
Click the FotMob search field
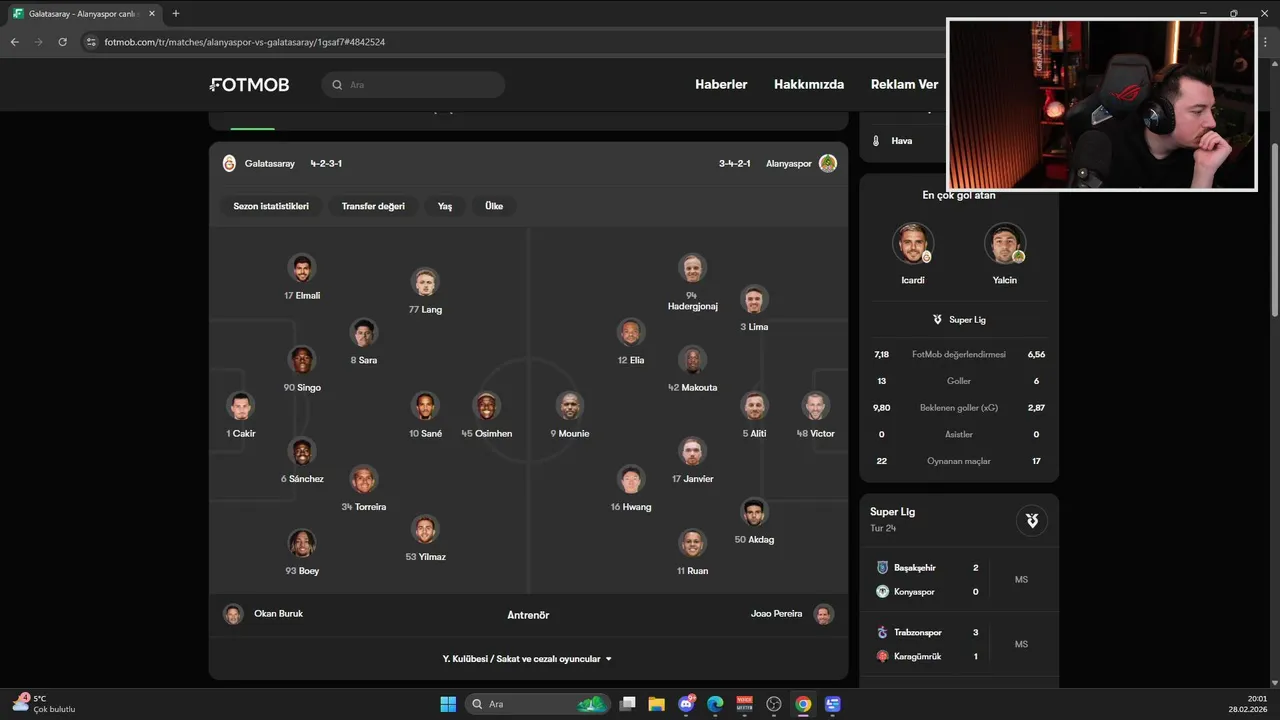click(x=413, y=85)
